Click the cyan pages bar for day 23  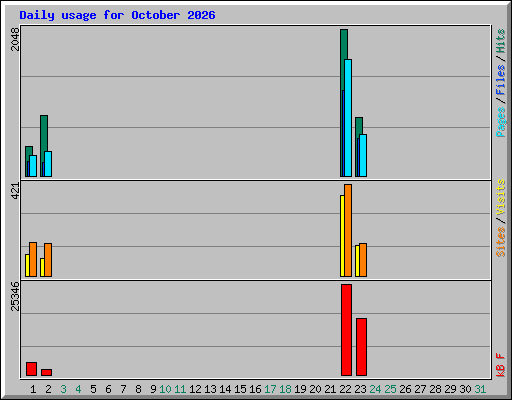(363, 156)
